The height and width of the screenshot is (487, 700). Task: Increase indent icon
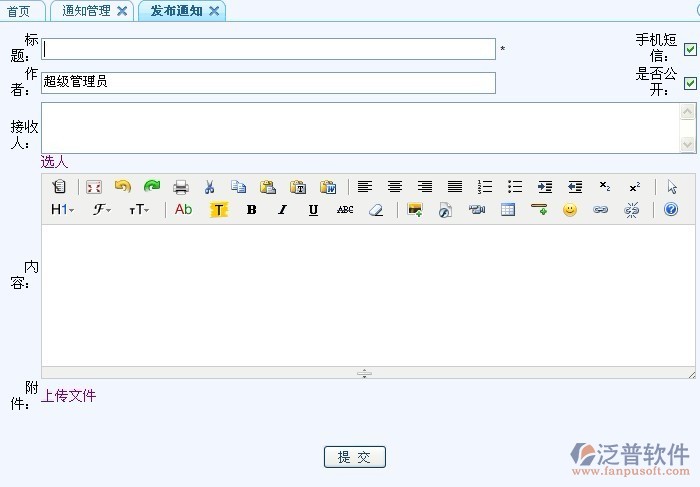pyautogui.click(x=545, y=187)
